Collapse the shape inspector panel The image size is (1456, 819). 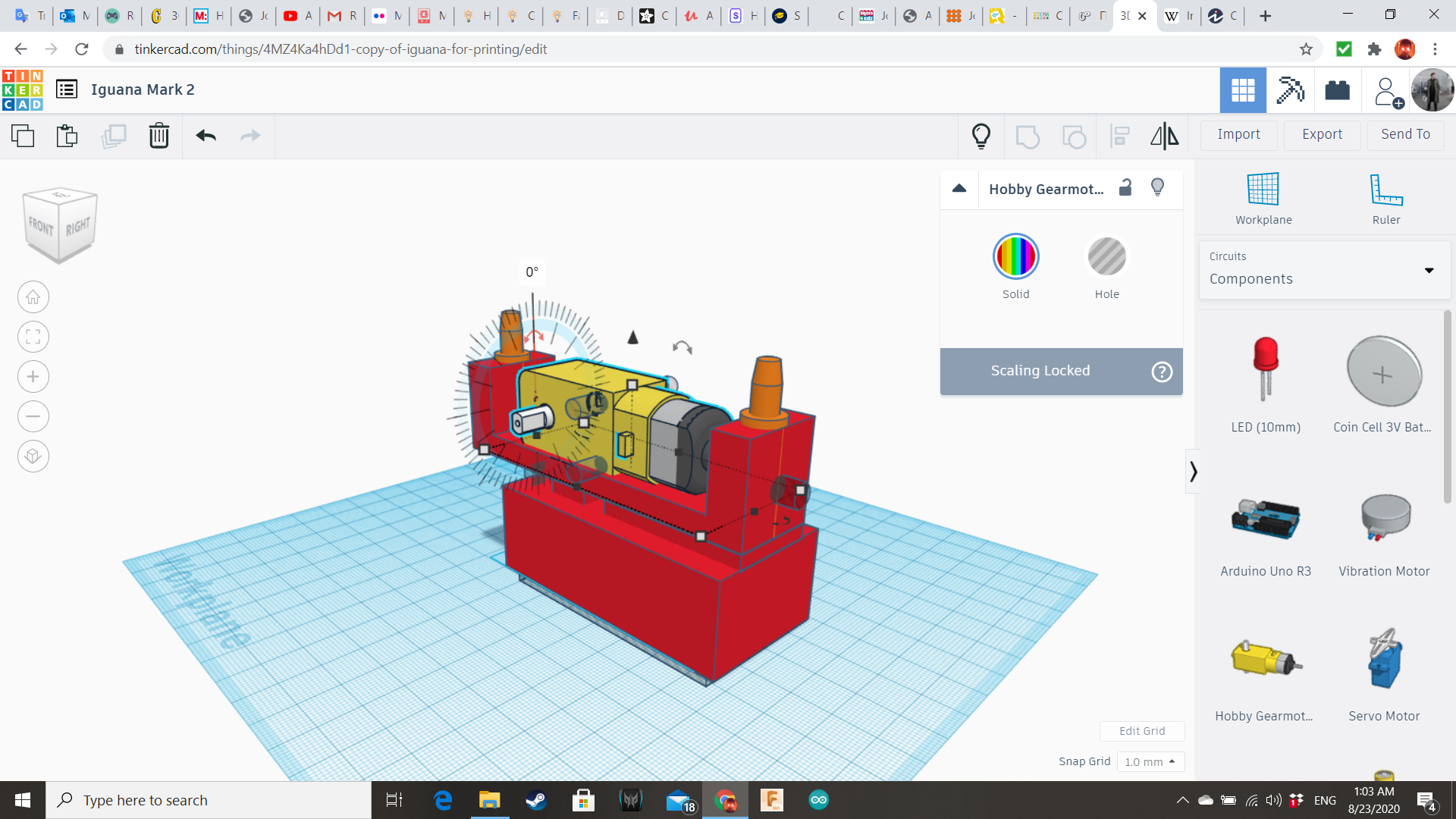(x=959, y=189)
